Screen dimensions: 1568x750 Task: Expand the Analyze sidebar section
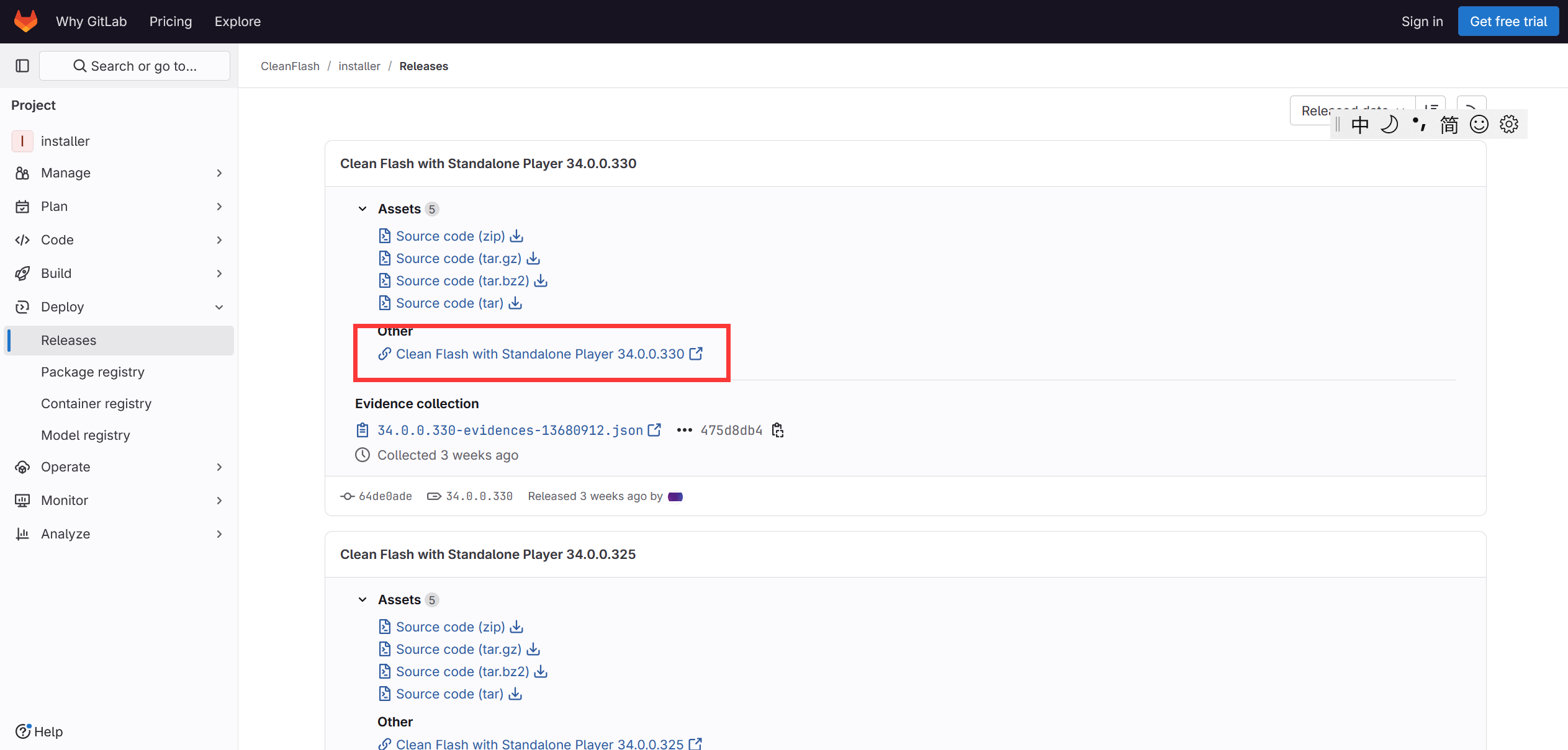click(119, 534)
